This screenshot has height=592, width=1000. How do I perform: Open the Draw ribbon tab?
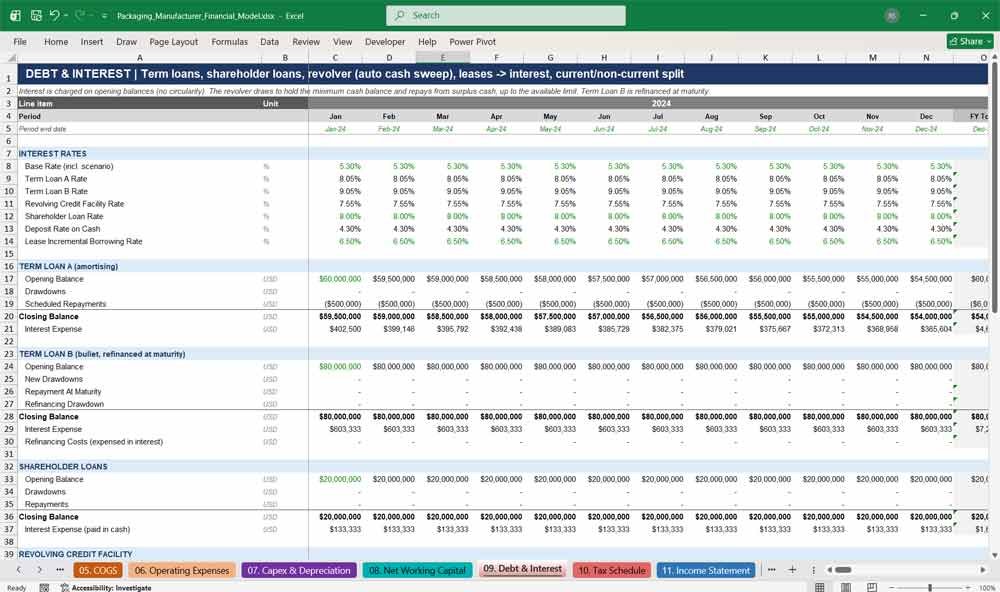(126, 41)
